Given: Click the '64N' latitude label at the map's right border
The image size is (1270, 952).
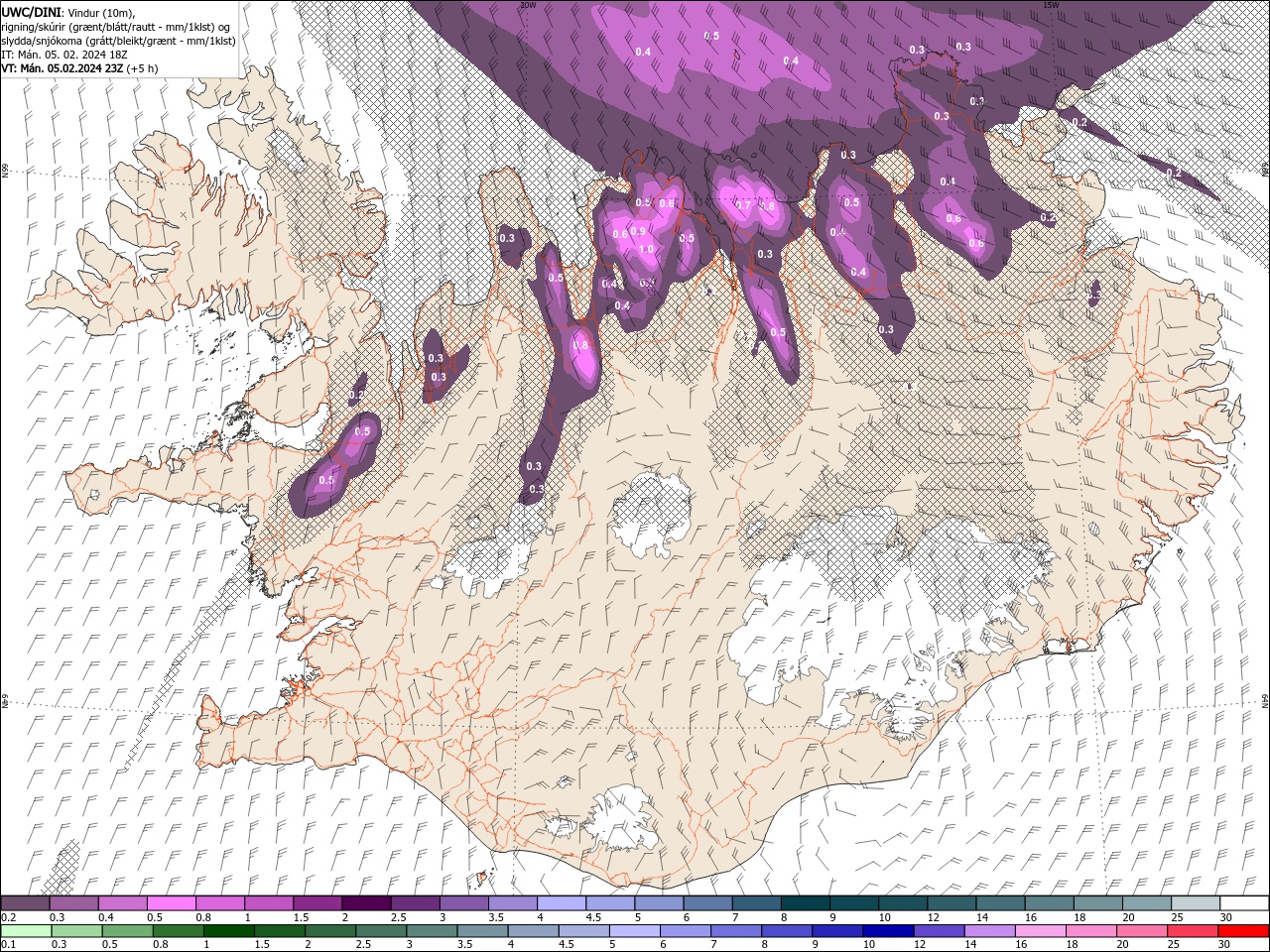Looking at the screenshot, I should (1265, 700).
